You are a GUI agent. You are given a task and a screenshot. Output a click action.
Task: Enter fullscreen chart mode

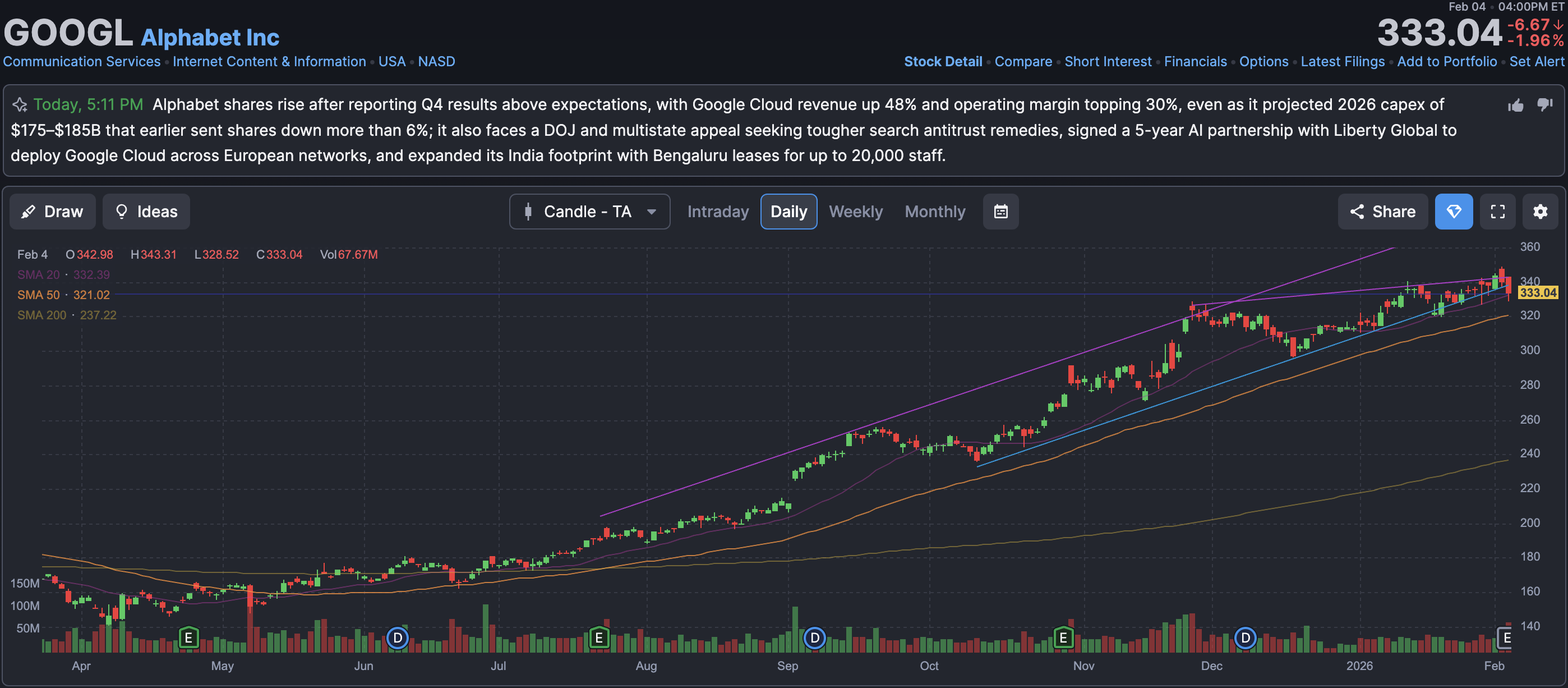[x=1497, y=211]
